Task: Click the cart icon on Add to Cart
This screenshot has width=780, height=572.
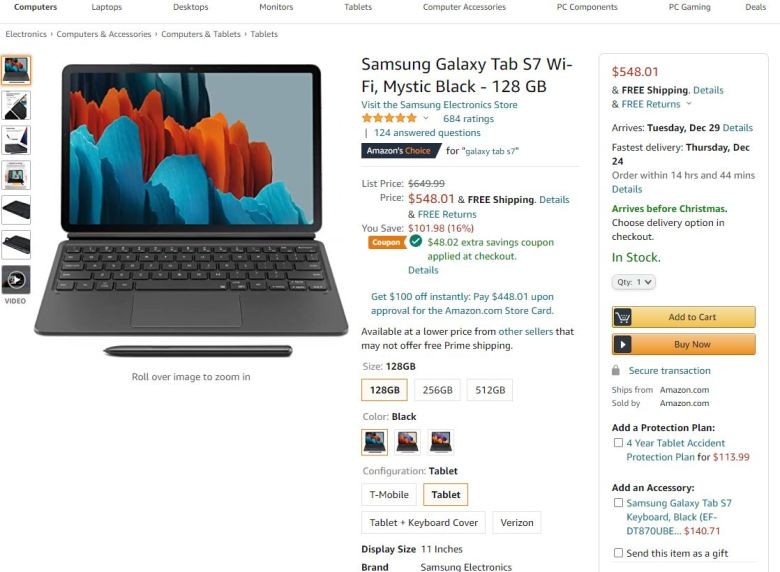Action: (x=622, y=317)
